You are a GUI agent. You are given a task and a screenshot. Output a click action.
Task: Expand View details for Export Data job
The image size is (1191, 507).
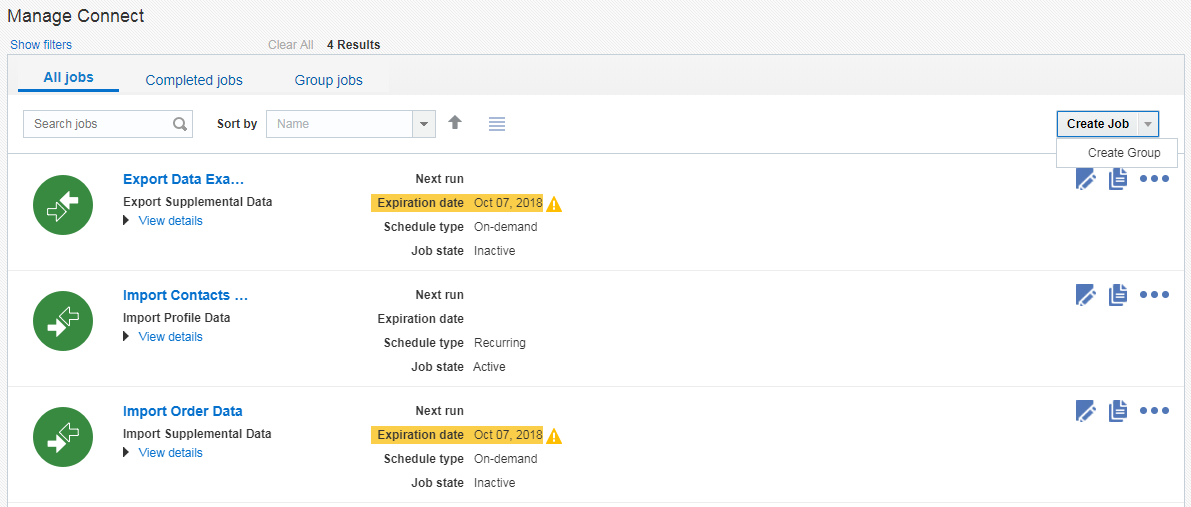(170, 221)
